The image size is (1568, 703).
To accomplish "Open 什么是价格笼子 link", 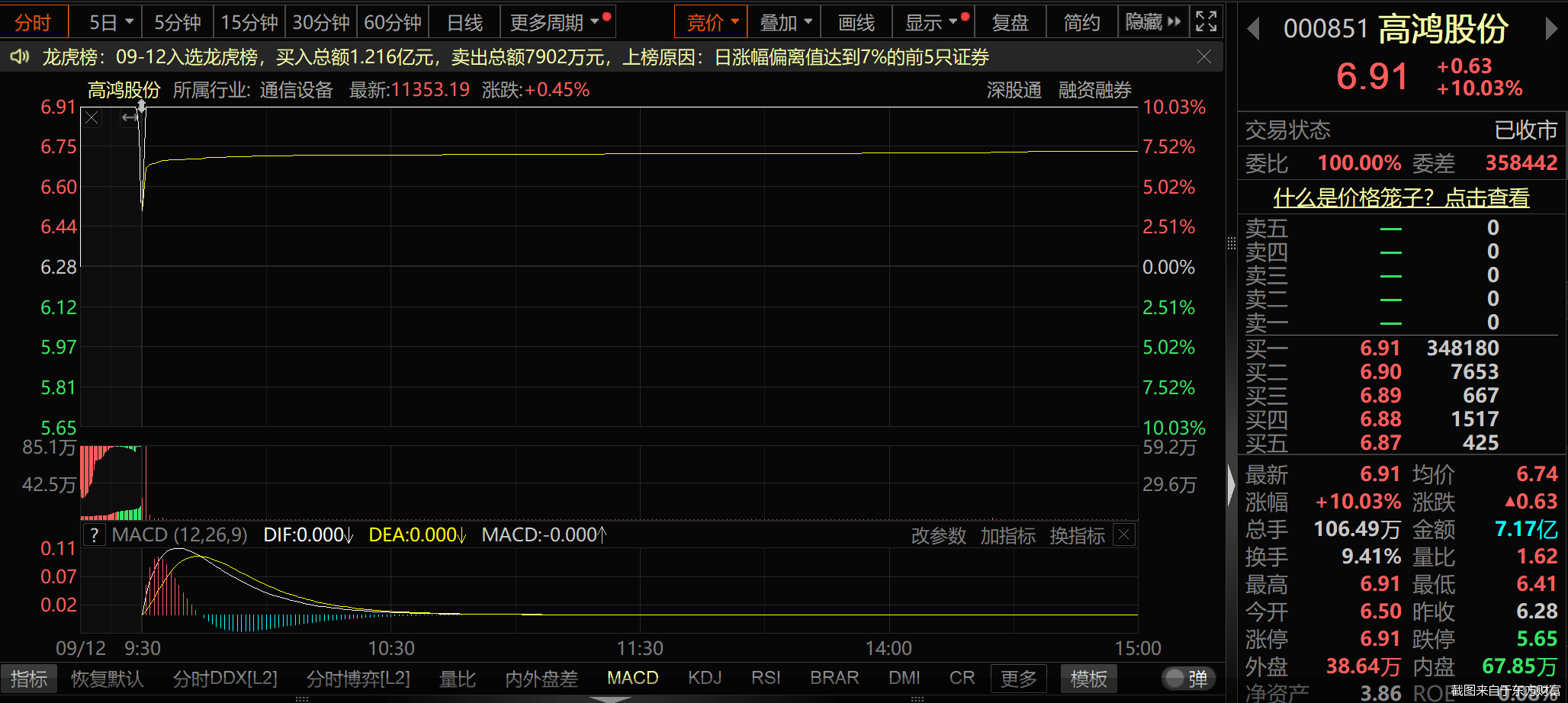I will click(1402, 198).
